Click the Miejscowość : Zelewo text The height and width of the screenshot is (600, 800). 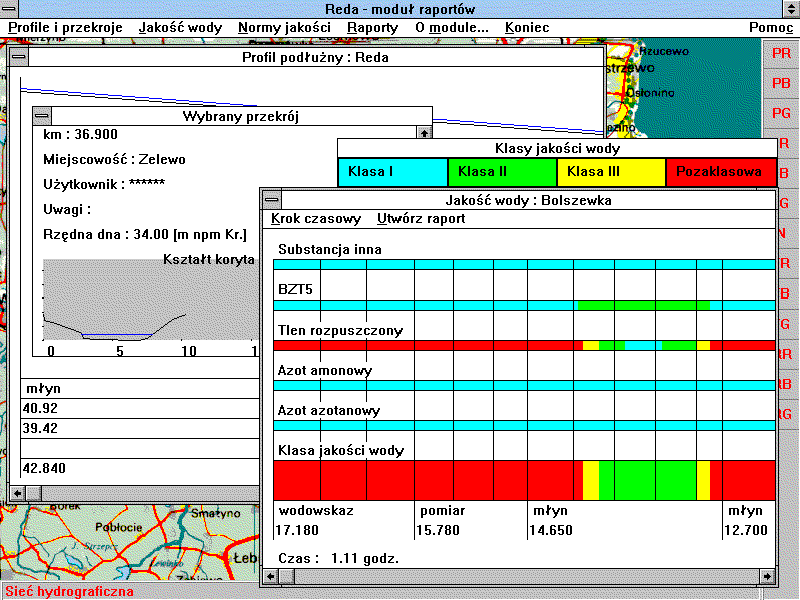click(x=114, y=160)
